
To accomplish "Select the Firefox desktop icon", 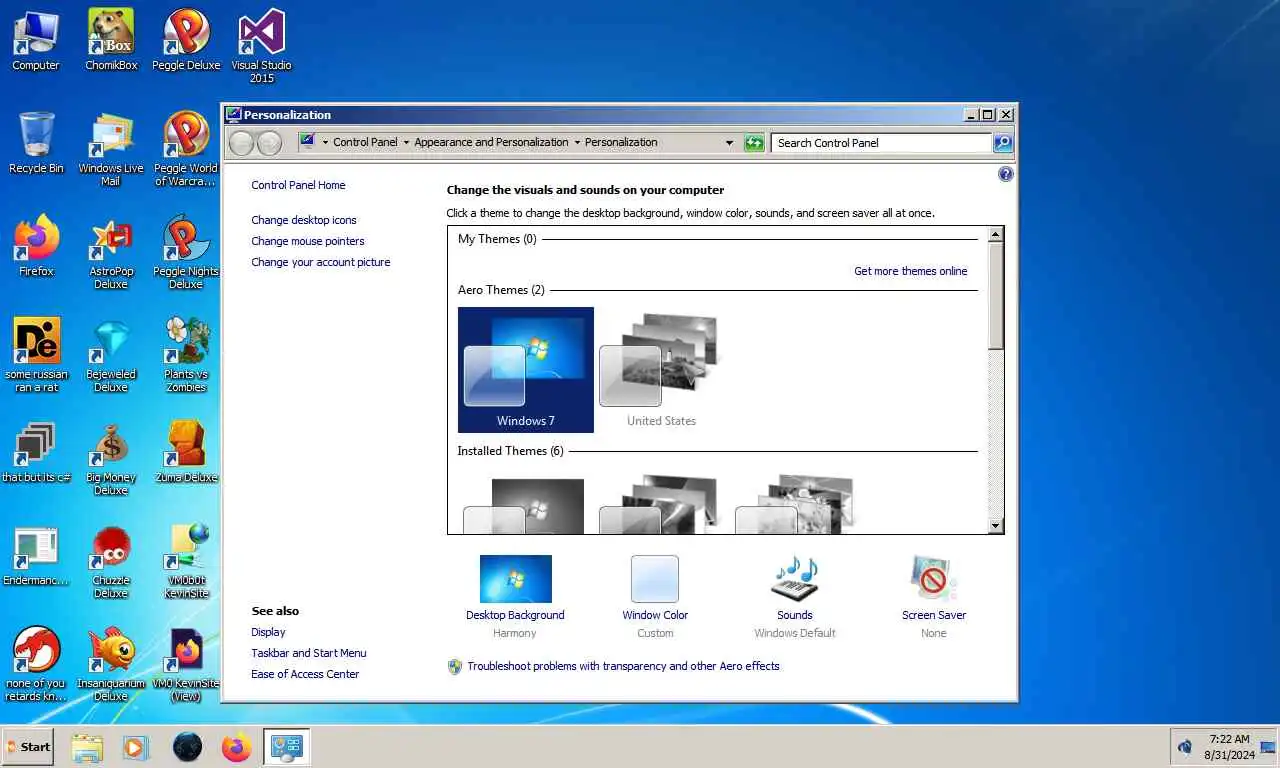I will tap(36, 247).
